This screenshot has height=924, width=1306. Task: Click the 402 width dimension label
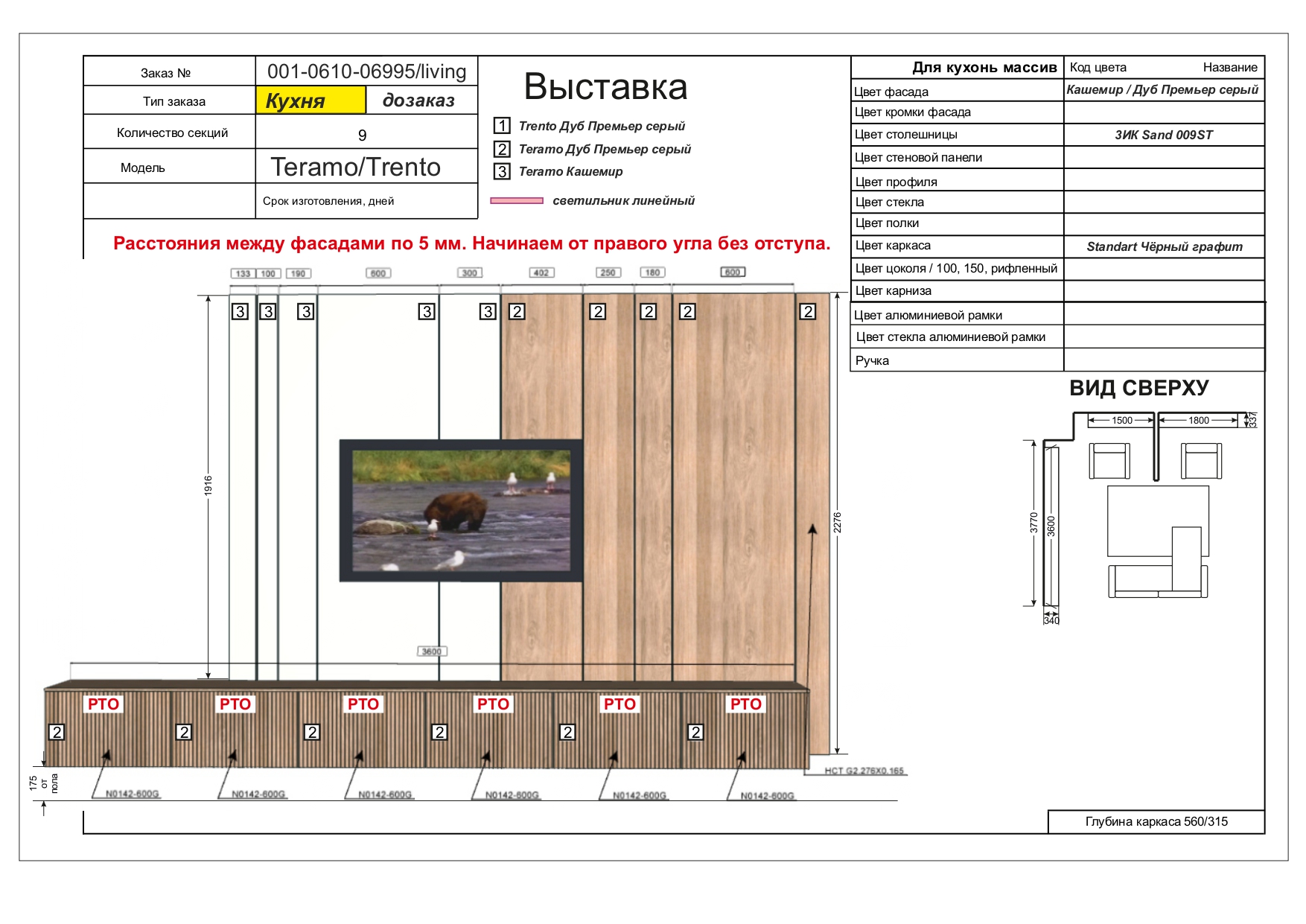click(541, 273)
